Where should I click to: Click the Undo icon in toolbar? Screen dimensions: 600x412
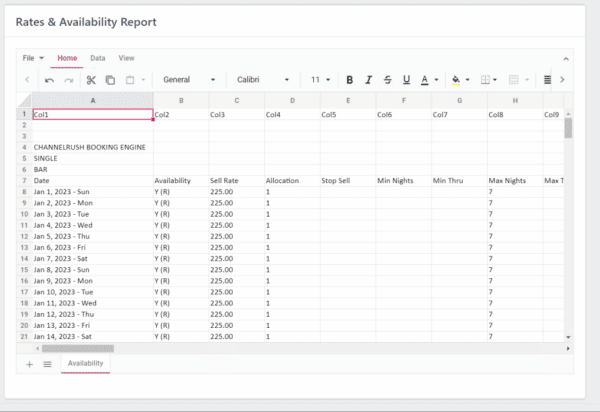49,80
